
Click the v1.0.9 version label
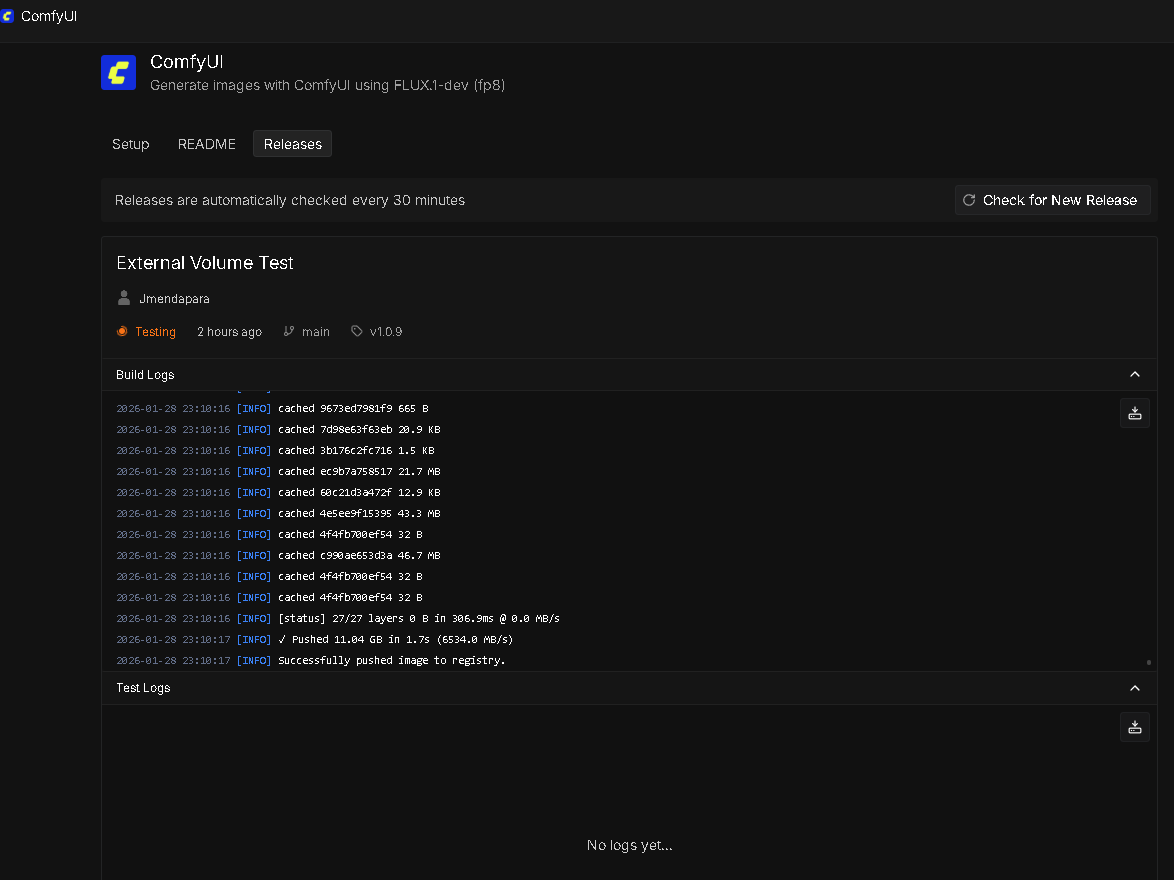(x=384, y=331)
